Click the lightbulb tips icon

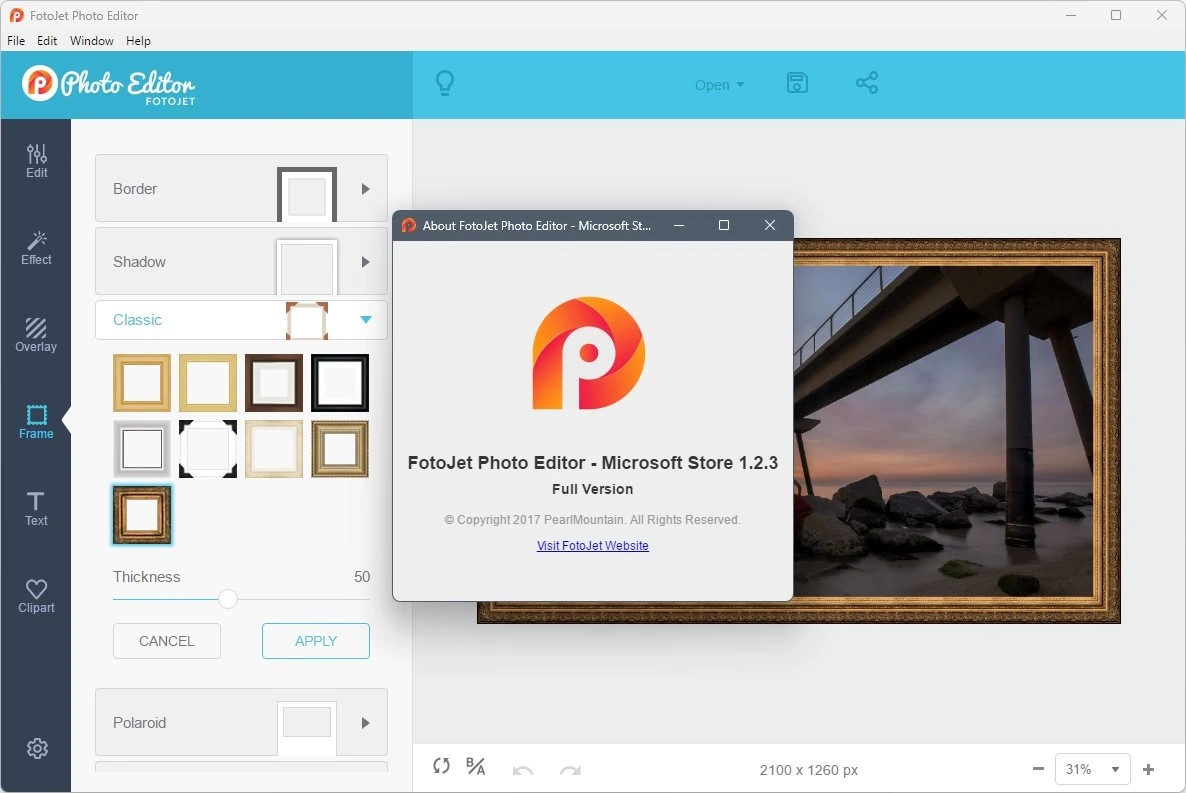[x=445, y=83]
